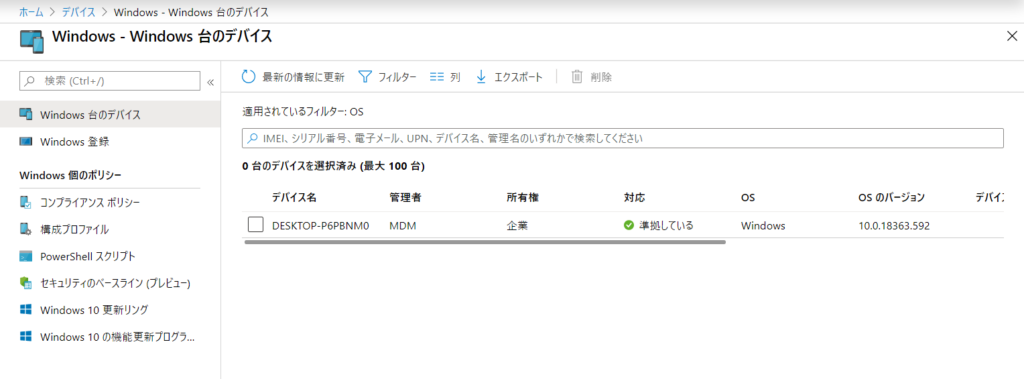
Task: Tick the DESKTOP-P6PBNM0 row checkbox
Action: click(255, 225)
